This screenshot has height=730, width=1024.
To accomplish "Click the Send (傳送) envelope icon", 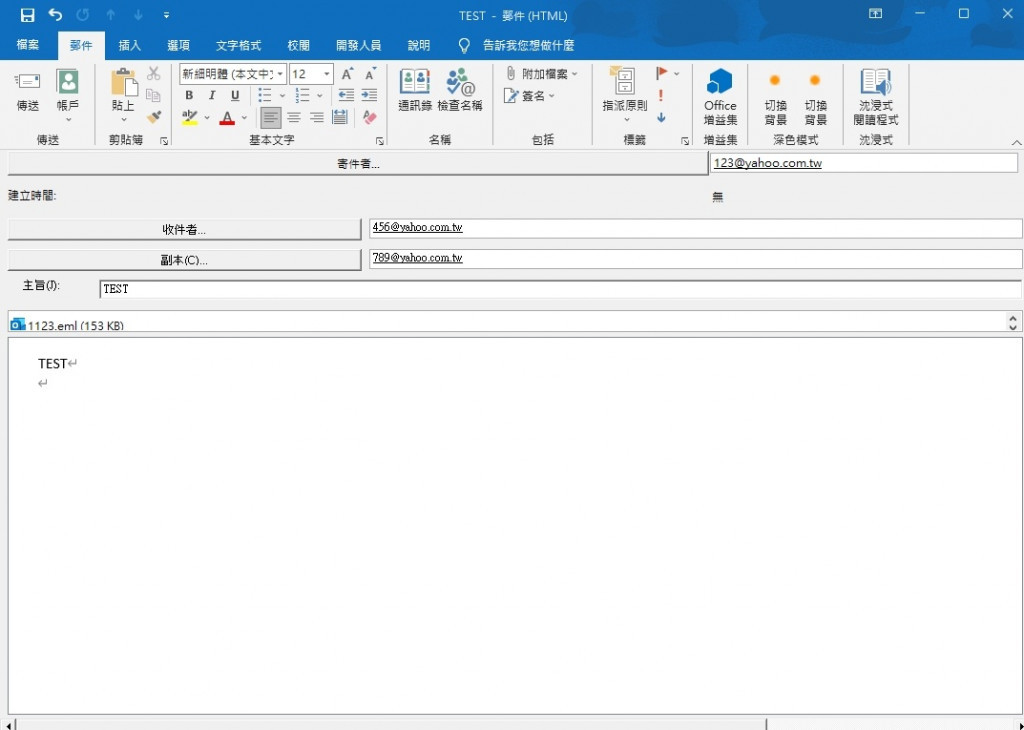I will pyautogui.click(x=27, y=82).
